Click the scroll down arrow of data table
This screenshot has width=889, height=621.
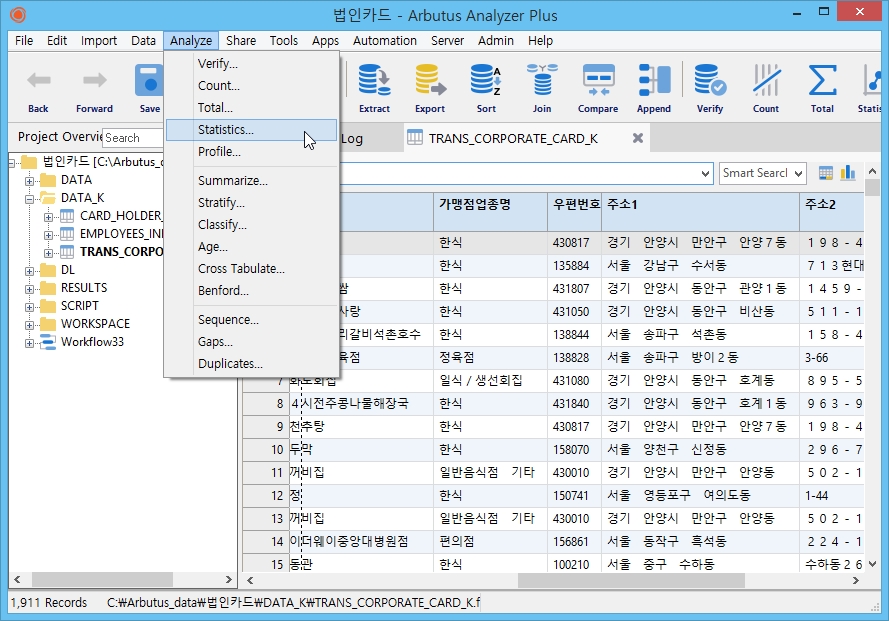(x=872, y=564)
